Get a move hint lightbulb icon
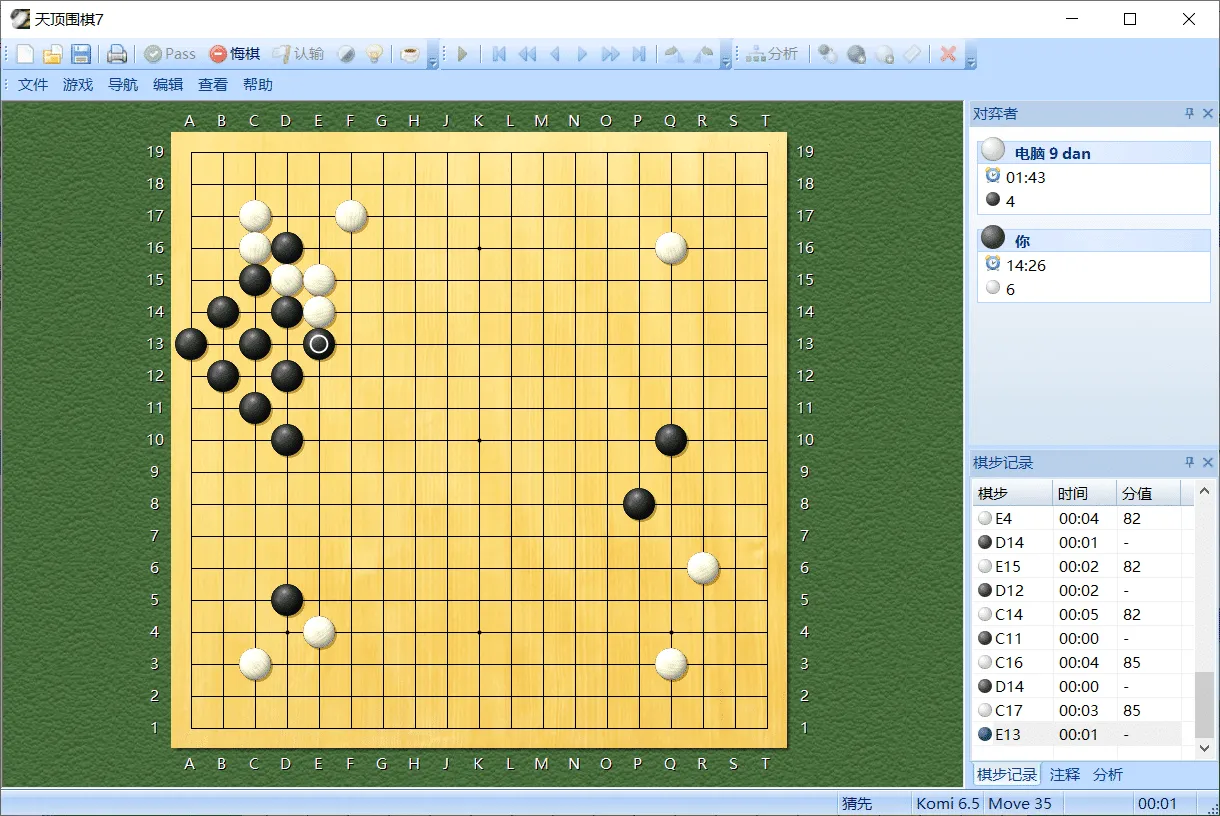 point(374,54)
